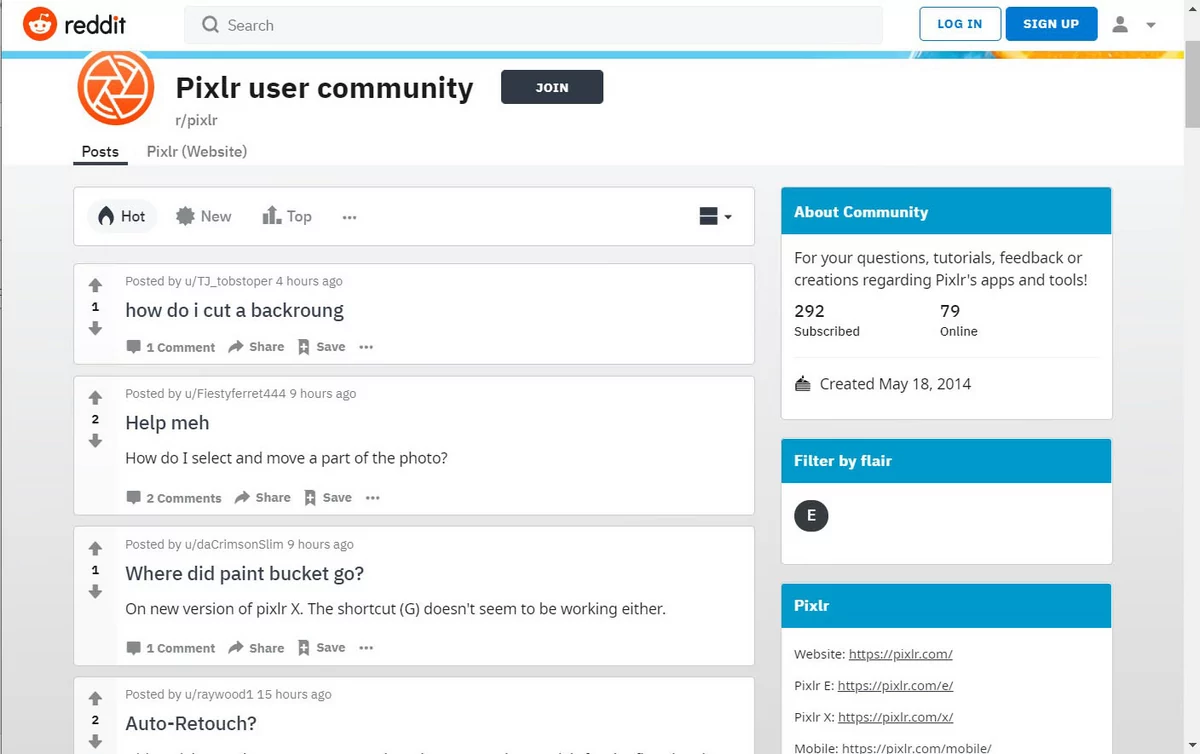Viewport: 1200px width, 754px height.
Task: Open the 1 Comment link on TJ_tobstoper's post
Action: [x=171, y=347]
